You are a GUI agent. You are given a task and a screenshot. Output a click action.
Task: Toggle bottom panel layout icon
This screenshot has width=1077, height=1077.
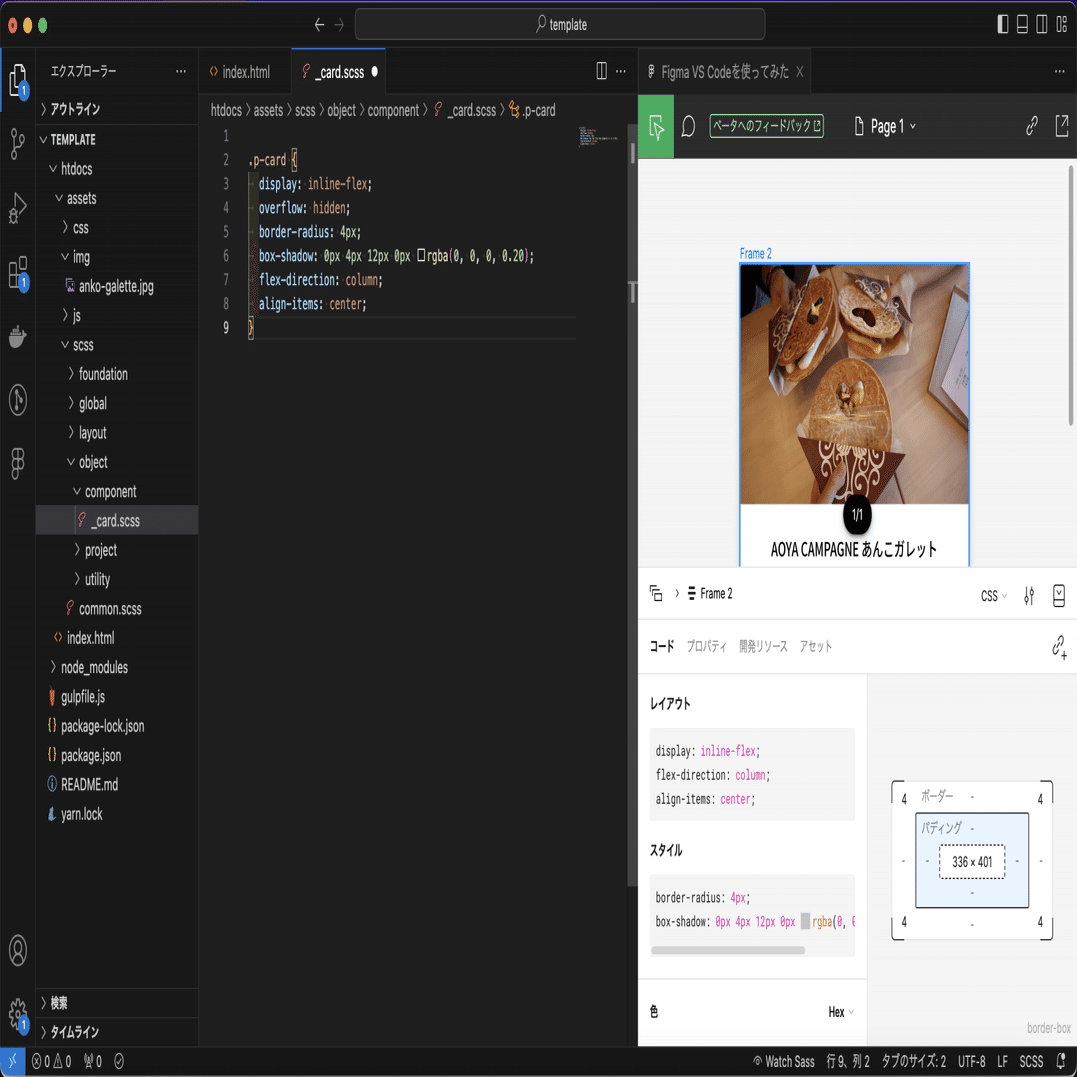[1022, 25]
